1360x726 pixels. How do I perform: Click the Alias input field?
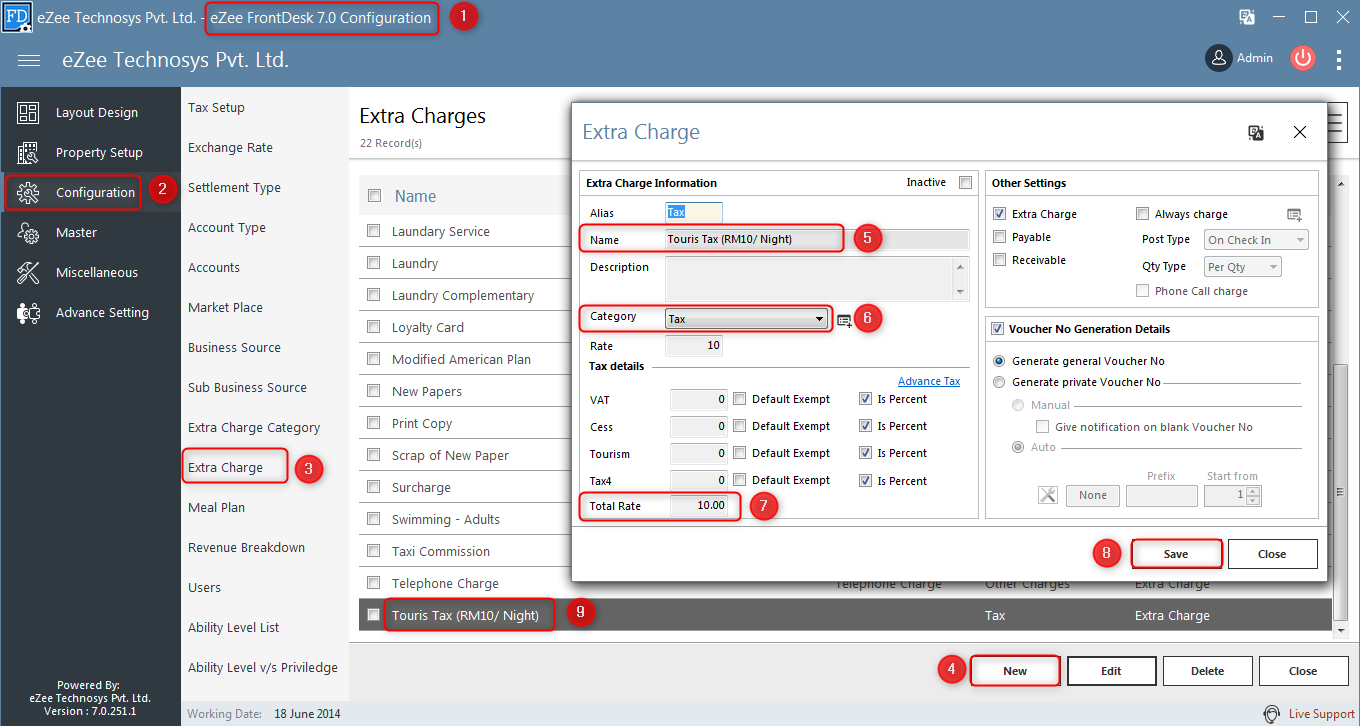[694, 212]
